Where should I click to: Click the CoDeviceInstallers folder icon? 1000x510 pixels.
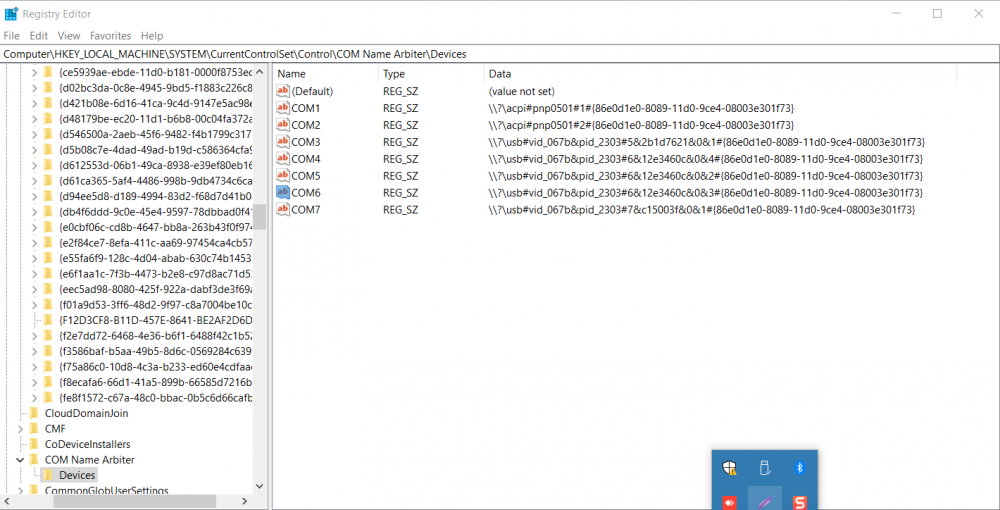[x=34, y=444]
